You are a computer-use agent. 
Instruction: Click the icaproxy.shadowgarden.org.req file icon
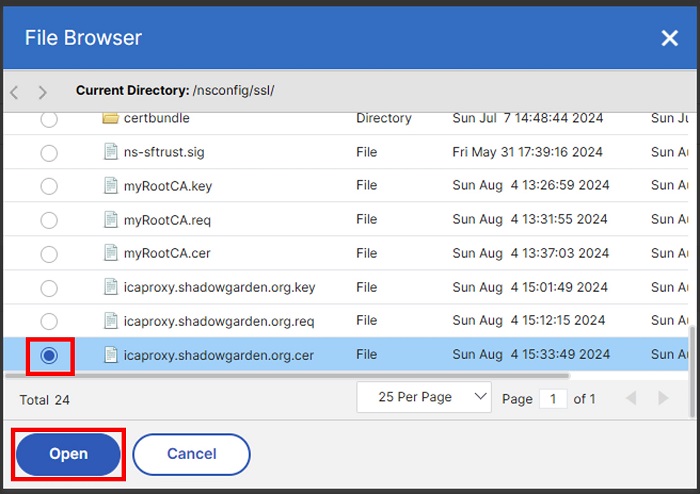(x=111, y=321)
